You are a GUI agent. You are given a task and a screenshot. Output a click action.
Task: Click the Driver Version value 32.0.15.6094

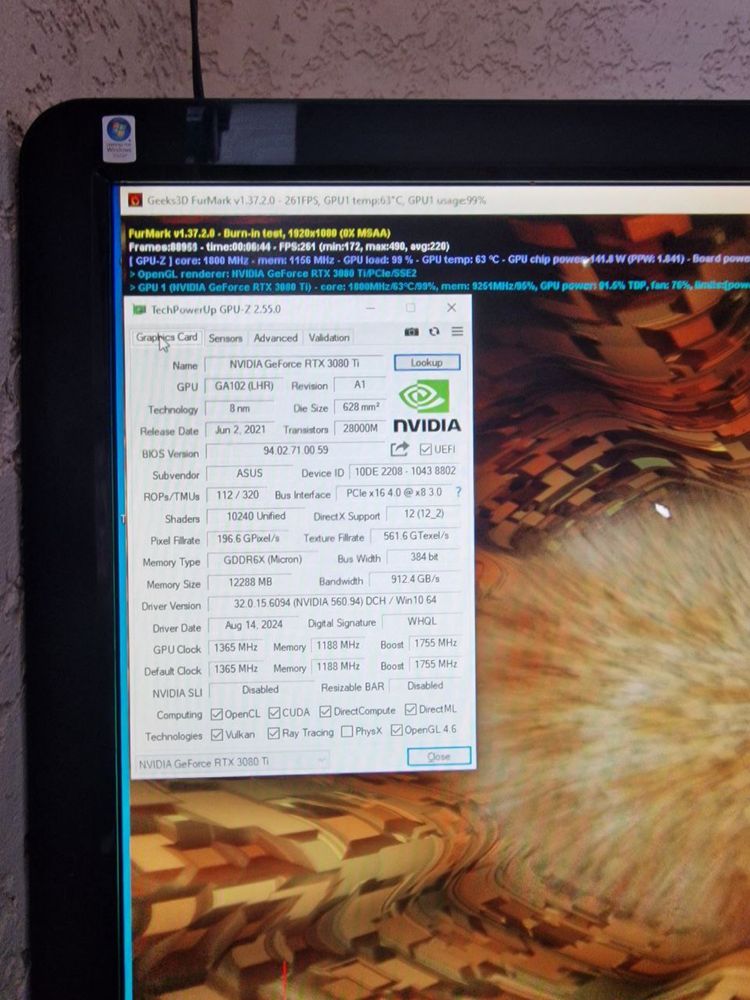[335, 601]
